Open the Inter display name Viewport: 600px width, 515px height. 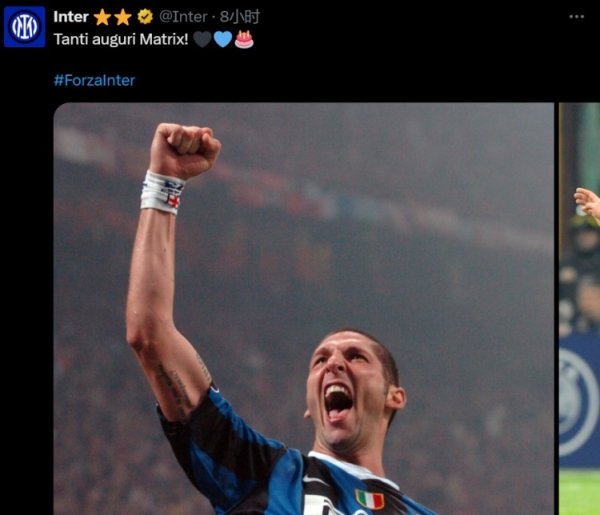coord(71,17)
